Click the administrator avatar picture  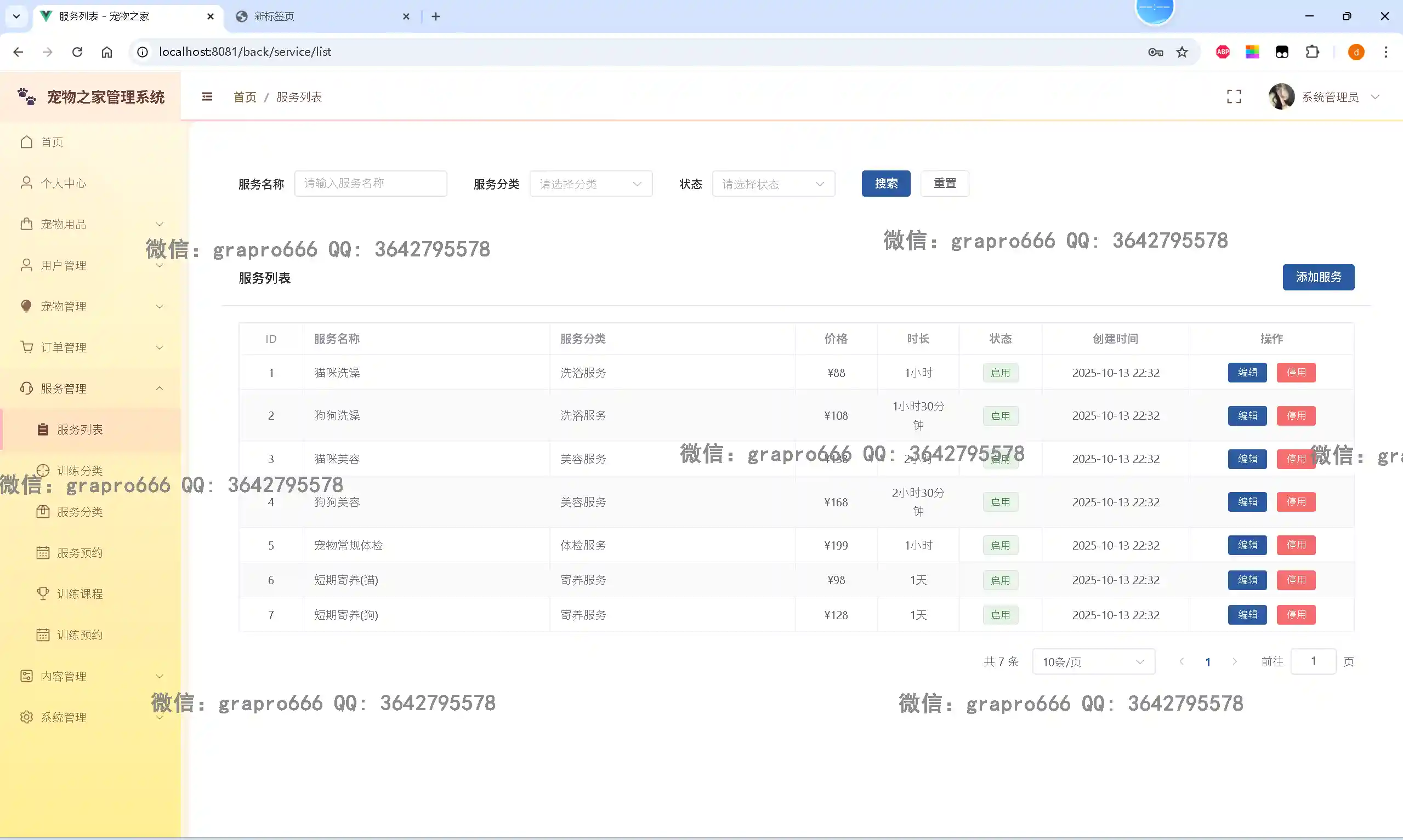click(1281, 97)
